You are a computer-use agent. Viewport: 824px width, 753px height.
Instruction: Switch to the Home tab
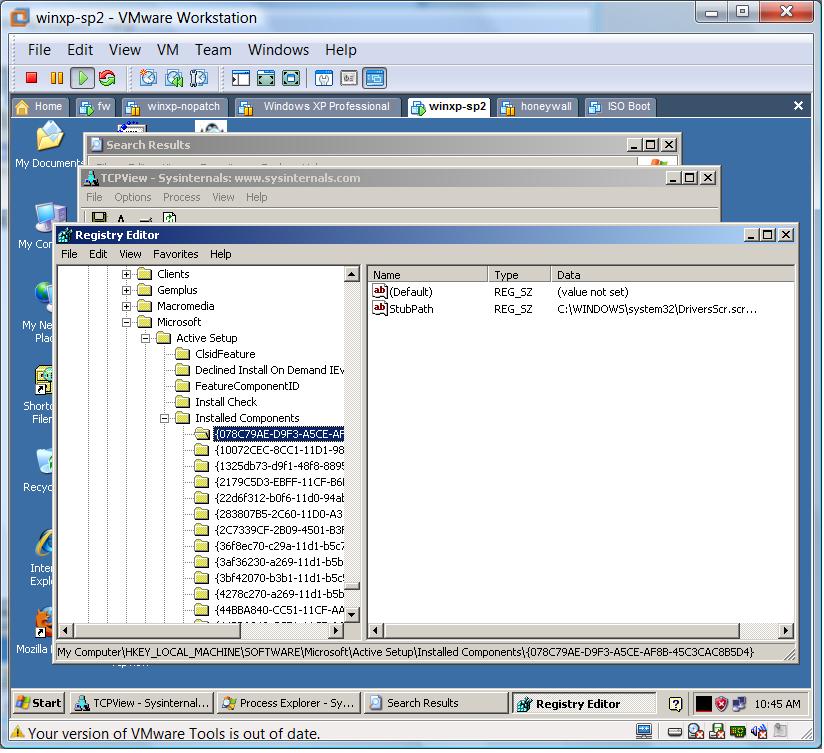tap(40, 107)
